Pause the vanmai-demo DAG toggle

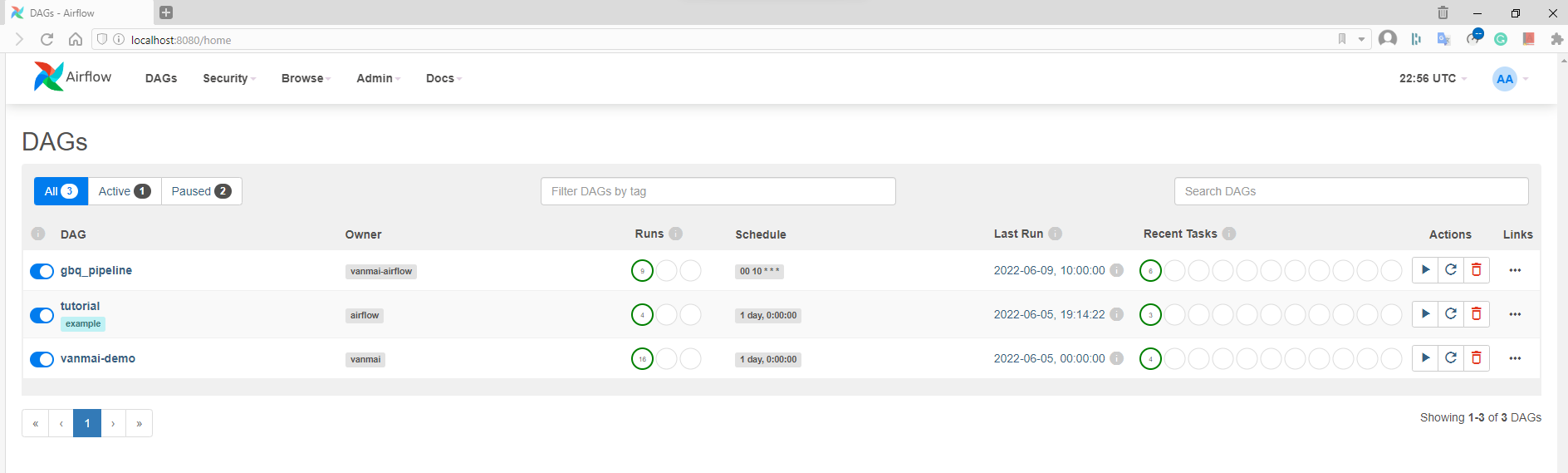42,359
